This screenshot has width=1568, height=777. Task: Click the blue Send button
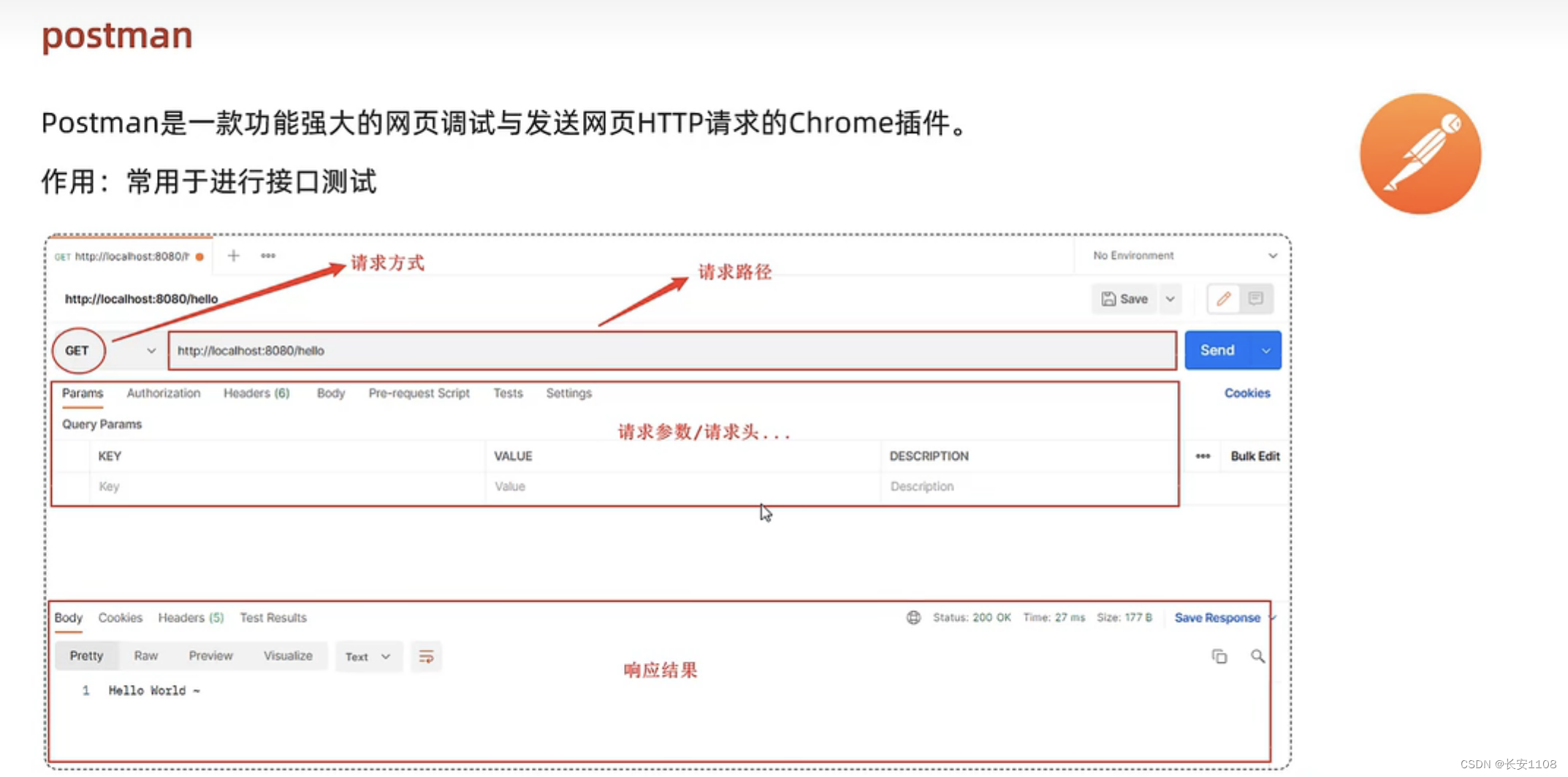1218,351
